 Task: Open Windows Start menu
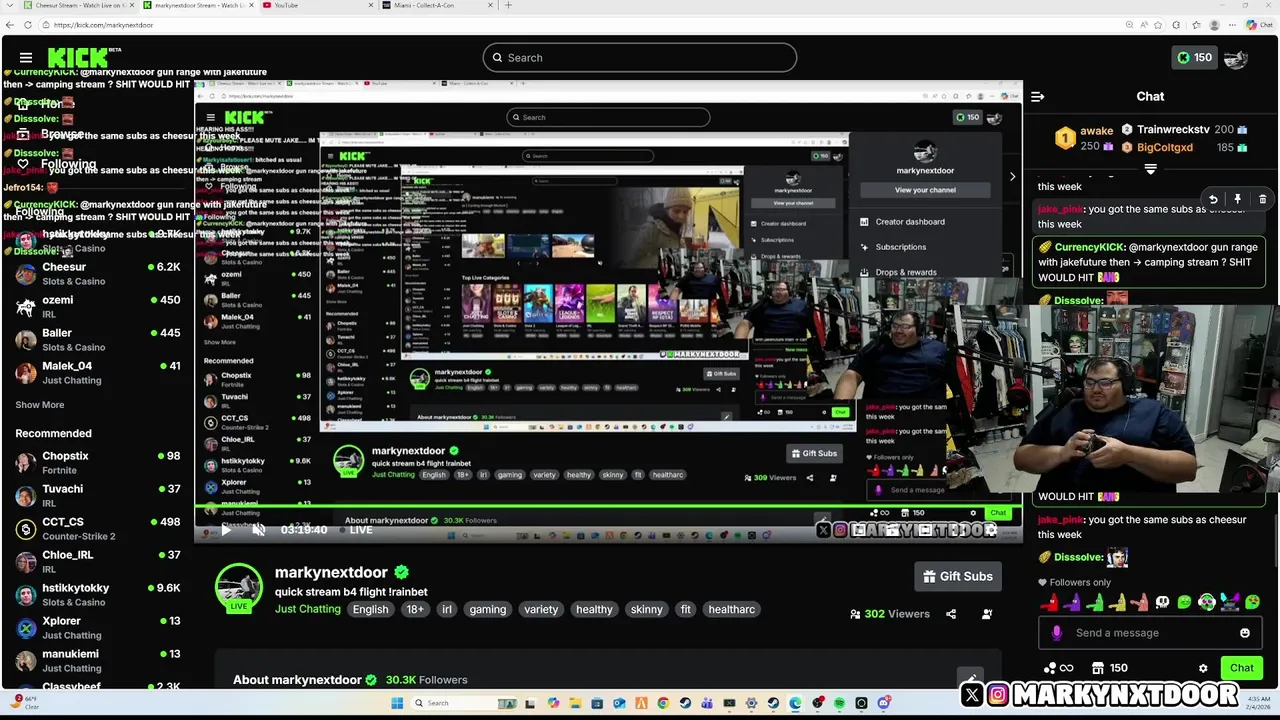click(x=397, y=703)
